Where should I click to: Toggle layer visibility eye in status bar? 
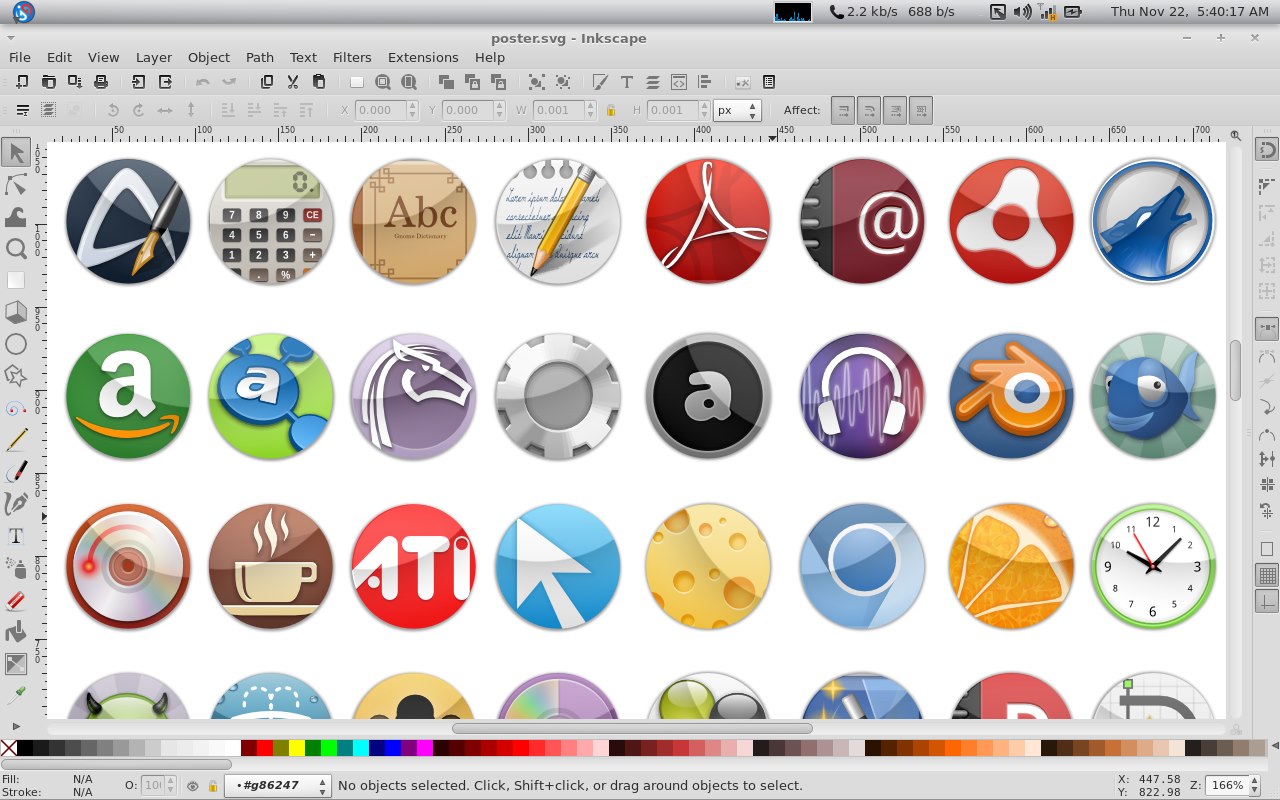(x=193, y=786)
